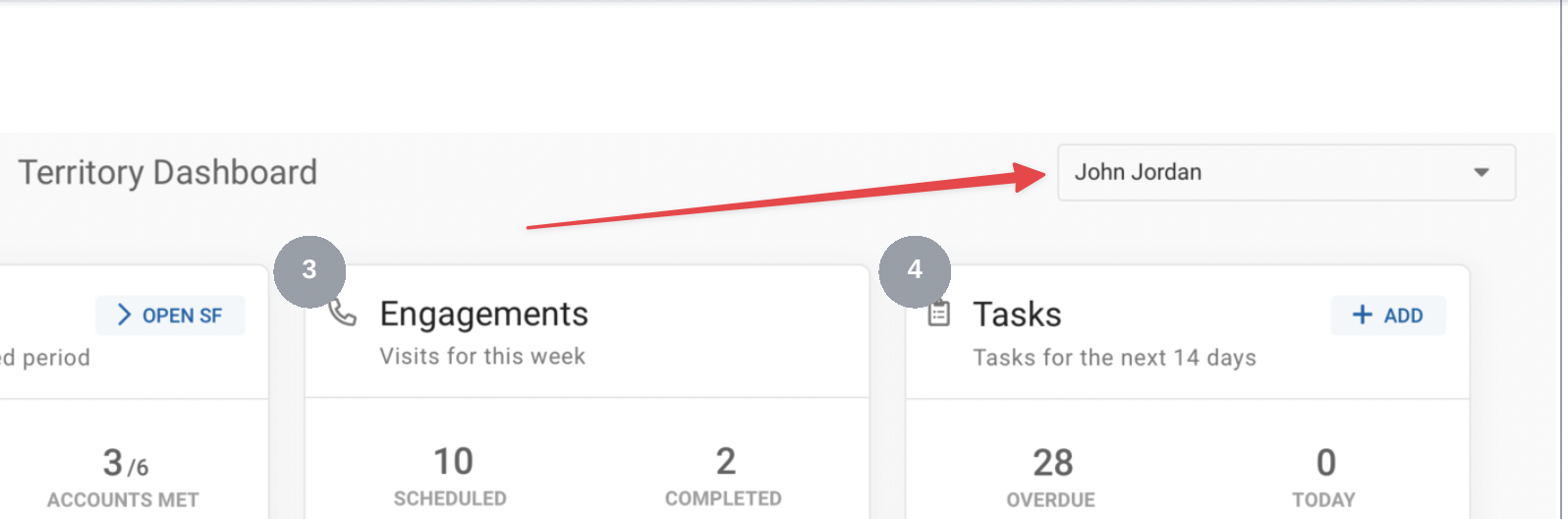Select the Tasks card heading
Viewport: 1568px width, 519px height.
point(1017,315)
